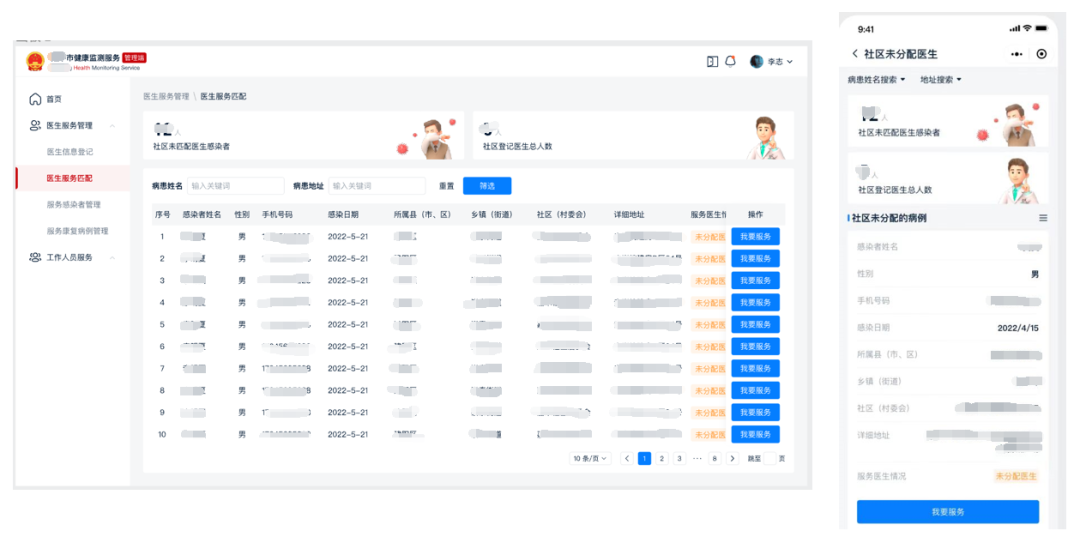Click the notification bell icon
The image size is (1080, 543).
click(x=730, y=61)
